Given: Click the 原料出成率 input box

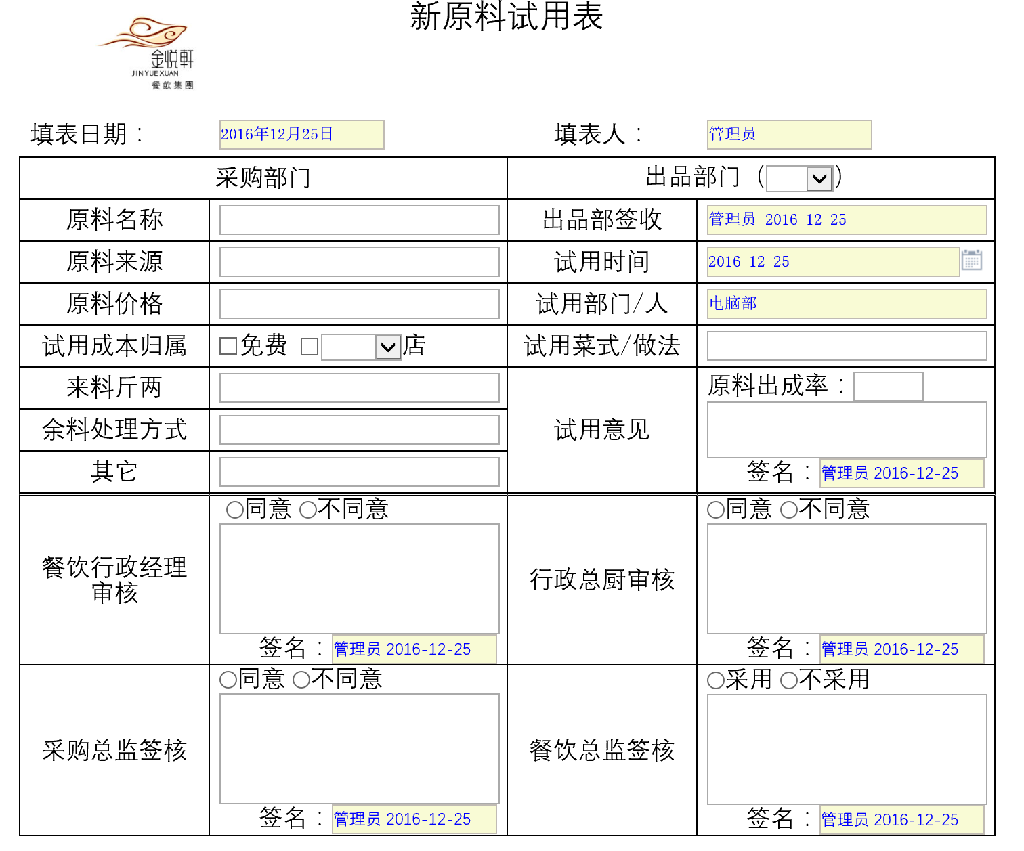Looking at the screenshot, I should pyautogui.click(x=888, y=387).
